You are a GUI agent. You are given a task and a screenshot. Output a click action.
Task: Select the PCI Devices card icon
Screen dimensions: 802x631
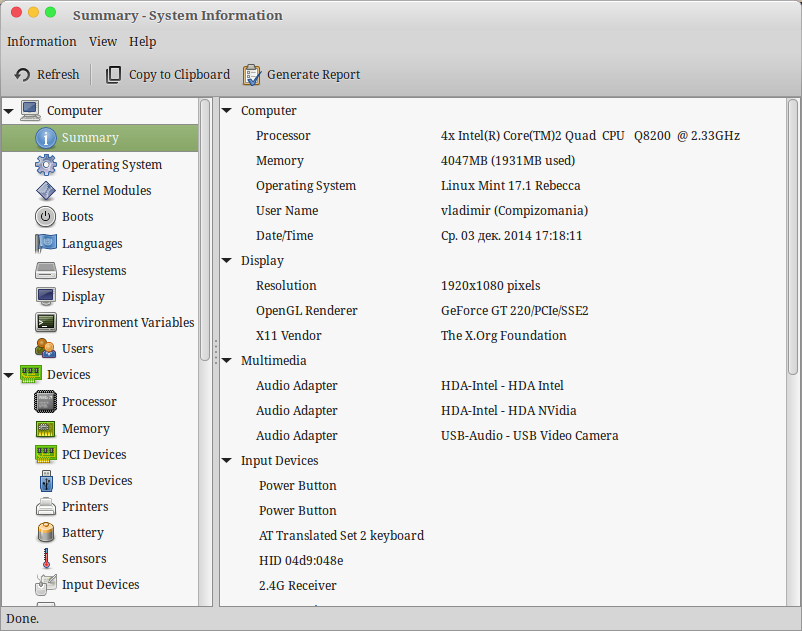click(x=46, y=455)
